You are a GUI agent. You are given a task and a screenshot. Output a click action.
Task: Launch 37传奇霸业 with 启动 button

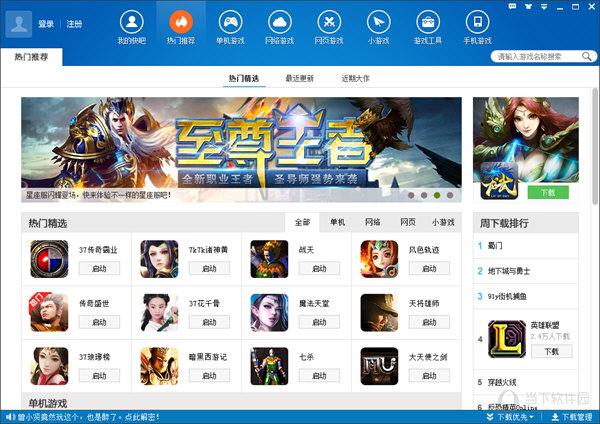coord(99,268)
